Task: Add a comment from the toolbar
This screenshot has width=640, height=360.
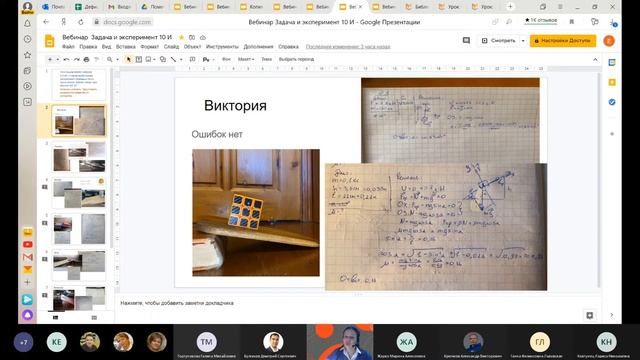Action: (192, 60)
